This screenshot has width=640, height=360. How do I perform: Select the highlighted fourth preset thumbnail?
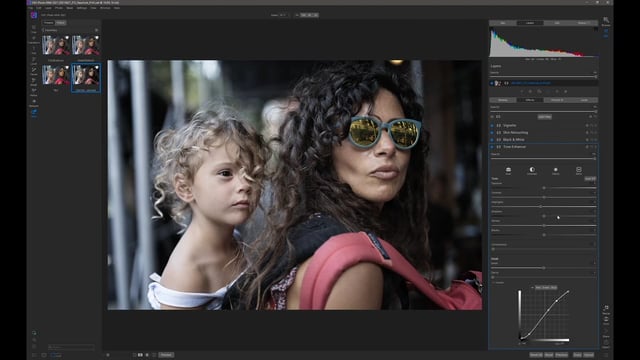pos(86,77)
